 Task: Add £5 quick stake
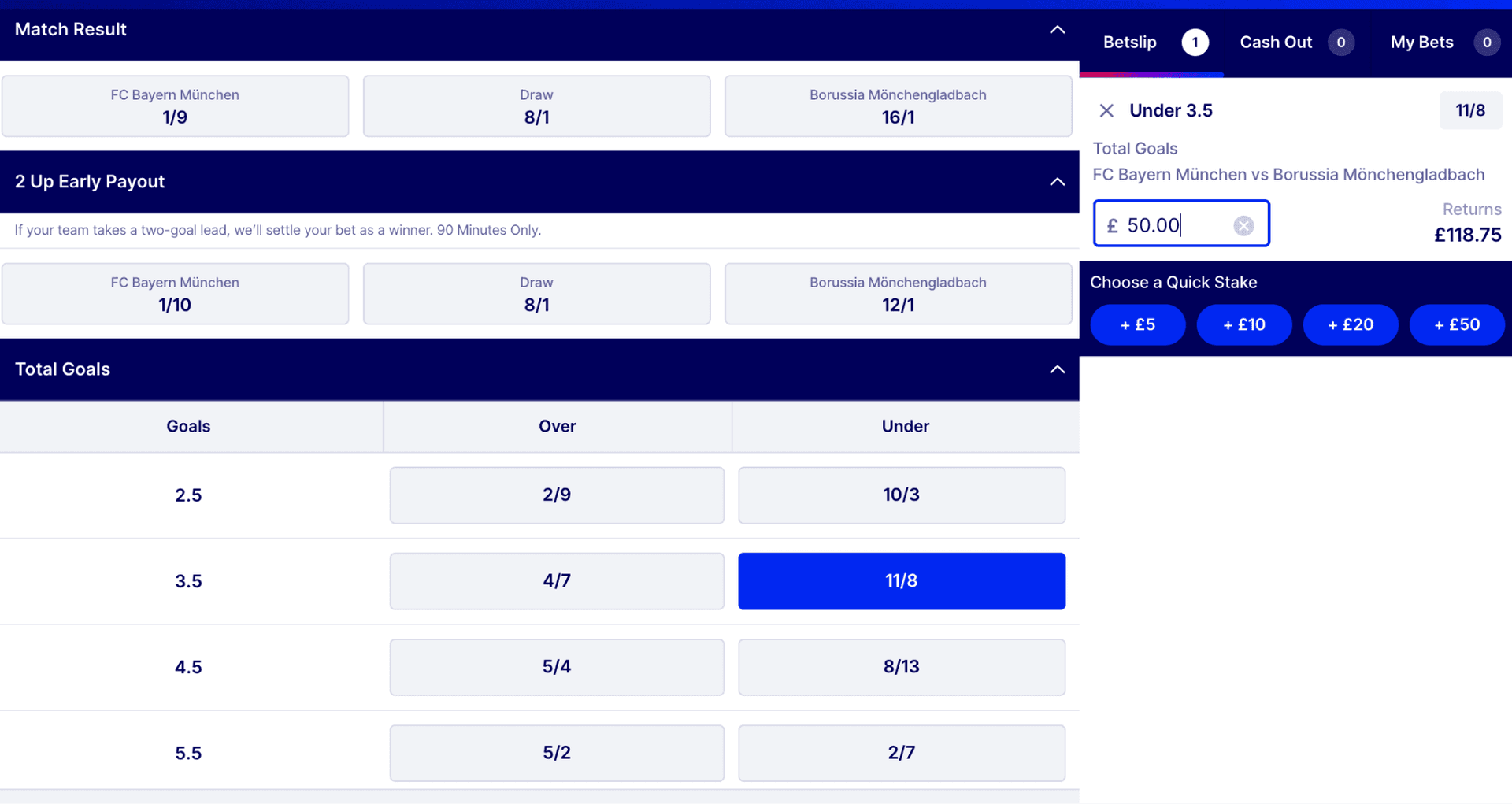coord(1137,324)
